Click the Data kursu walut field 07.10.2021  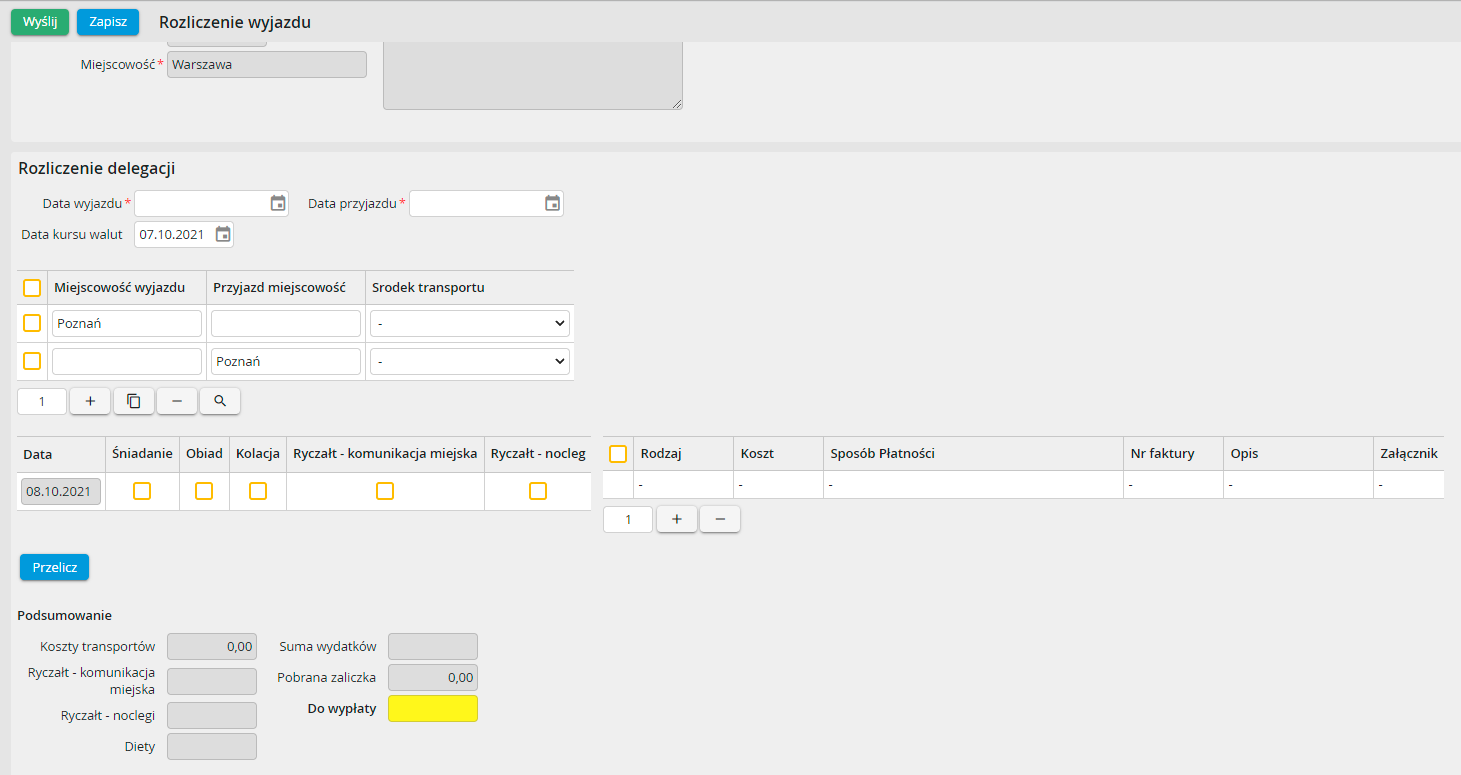[183, 234]
